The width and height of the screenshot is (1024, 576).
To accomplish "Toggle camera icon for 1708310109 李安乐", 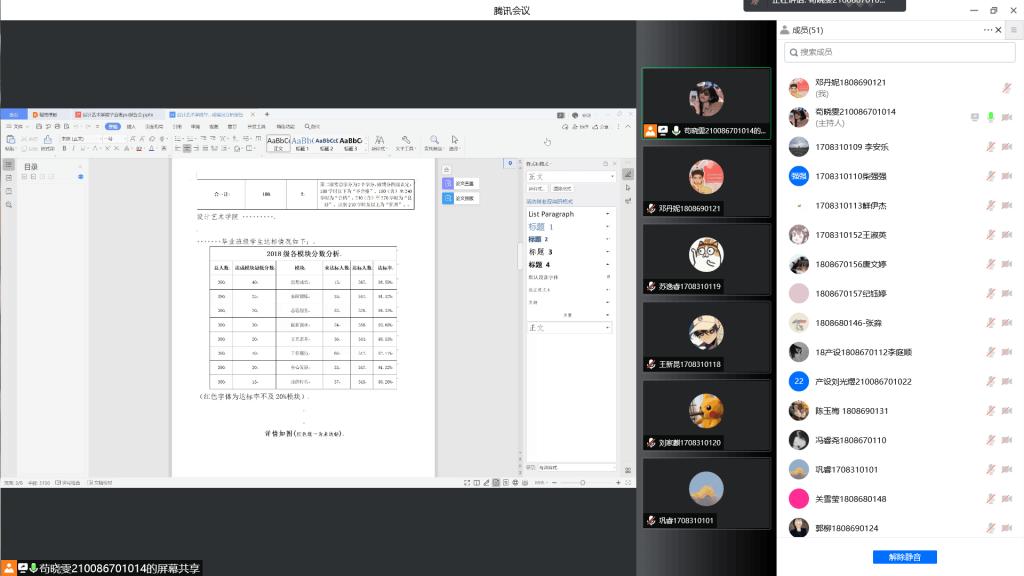I will [1008, 147].
